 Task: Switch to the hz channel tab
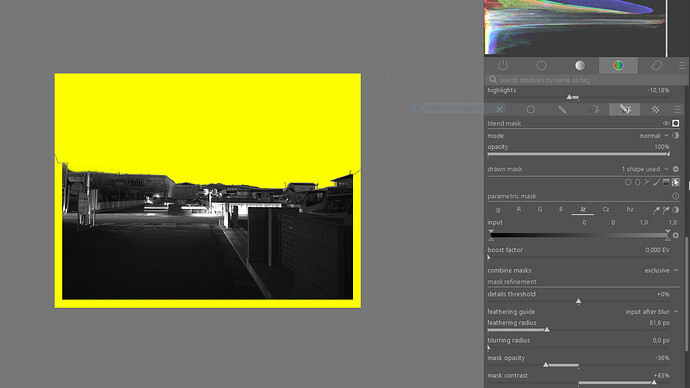click(x=630, y=209)
